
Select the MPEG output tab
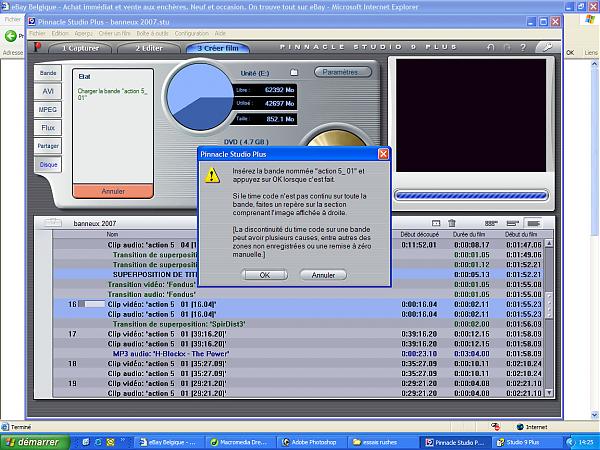48,109
